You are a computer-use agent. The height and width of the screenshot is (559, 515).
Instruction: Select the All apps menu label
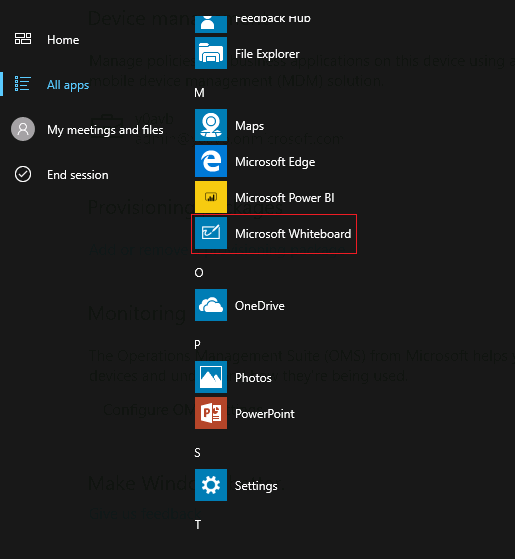tap(68, 85)
